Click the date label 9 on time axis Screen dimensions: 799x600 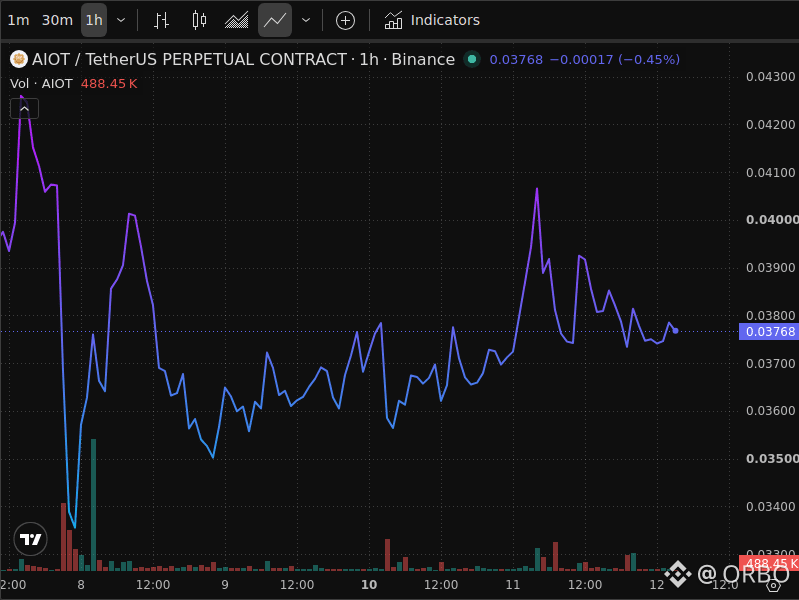[225, 585]
